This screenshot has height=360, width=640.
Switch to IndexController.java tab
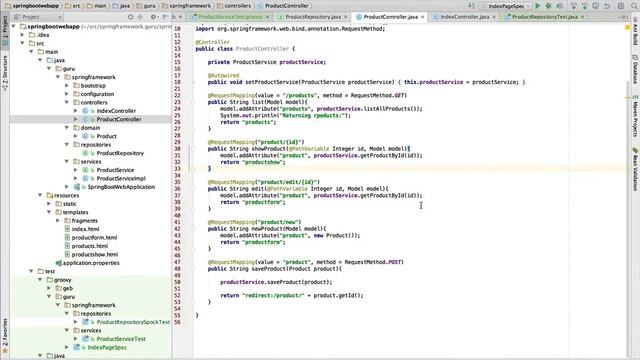[x=464, y=17]
